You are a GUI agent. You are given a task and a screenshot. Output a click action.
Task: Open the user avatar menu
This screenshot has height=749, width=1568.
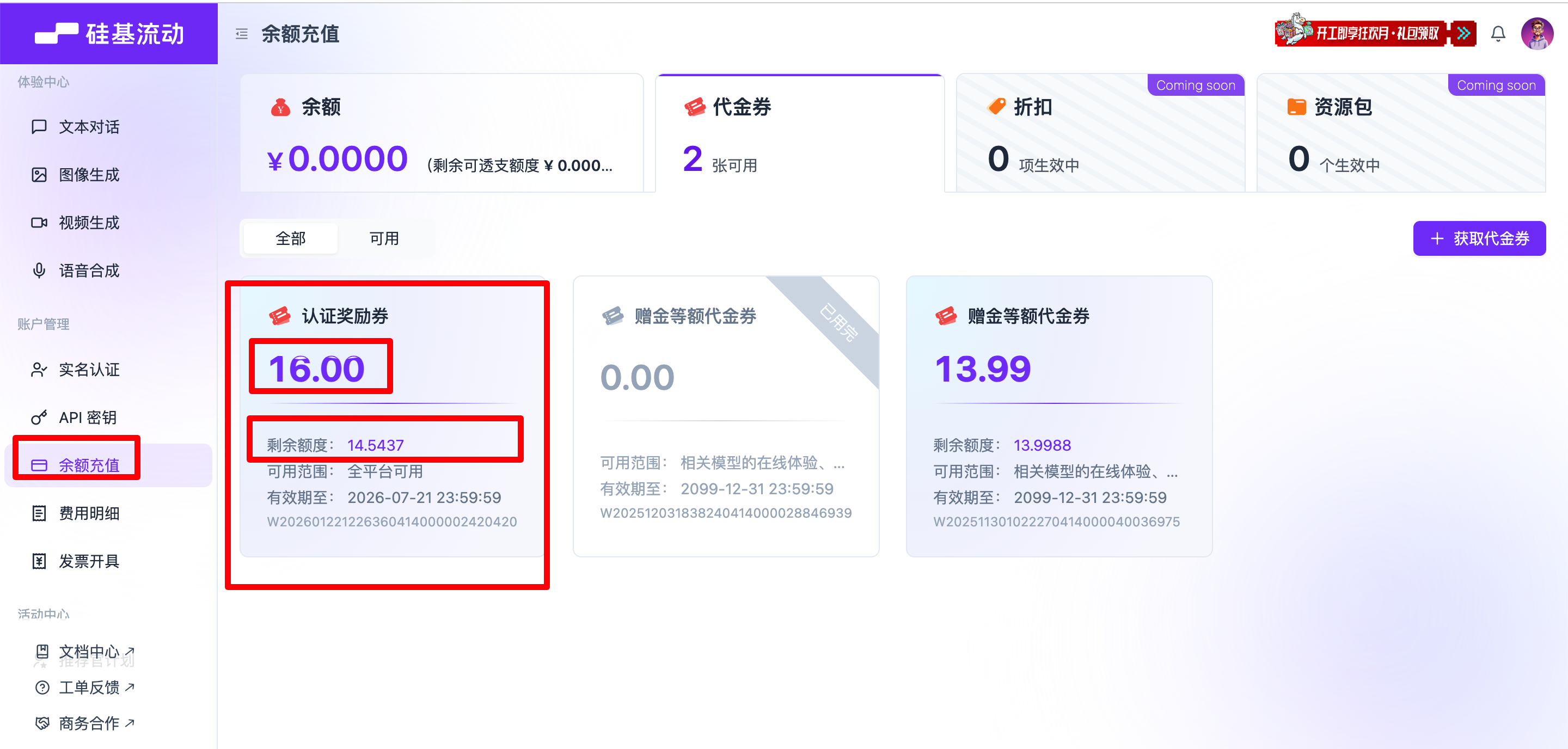(x=1536, y=33)
